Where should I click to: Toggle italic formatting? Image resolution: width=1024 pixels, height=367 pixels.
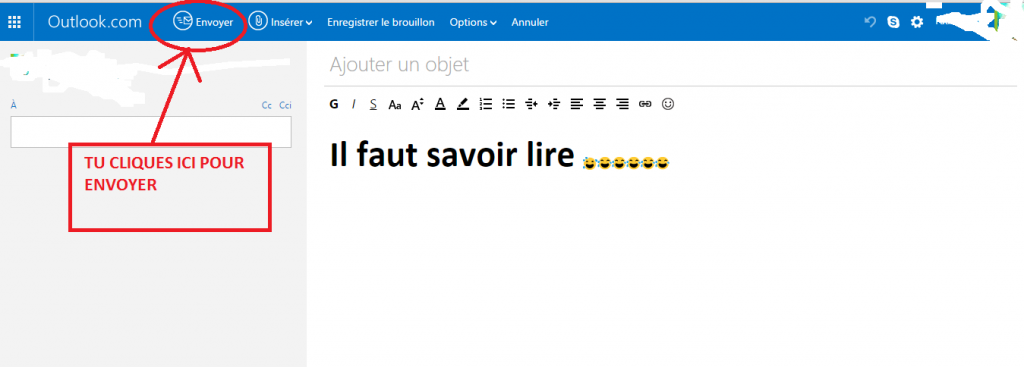(353, 104)
